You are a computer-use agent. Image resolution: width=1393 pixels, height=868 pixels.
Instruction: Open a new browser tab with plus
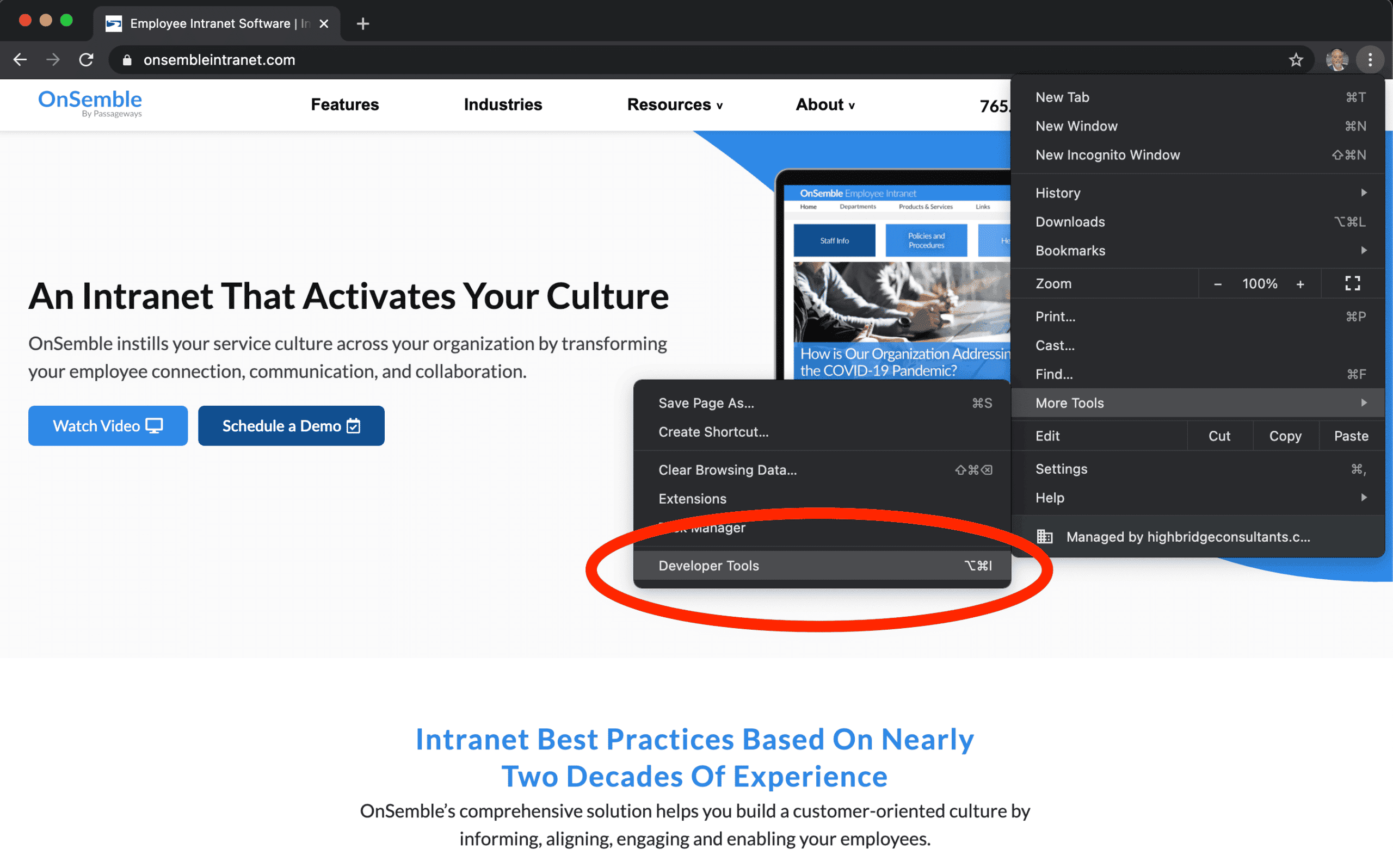362,23
